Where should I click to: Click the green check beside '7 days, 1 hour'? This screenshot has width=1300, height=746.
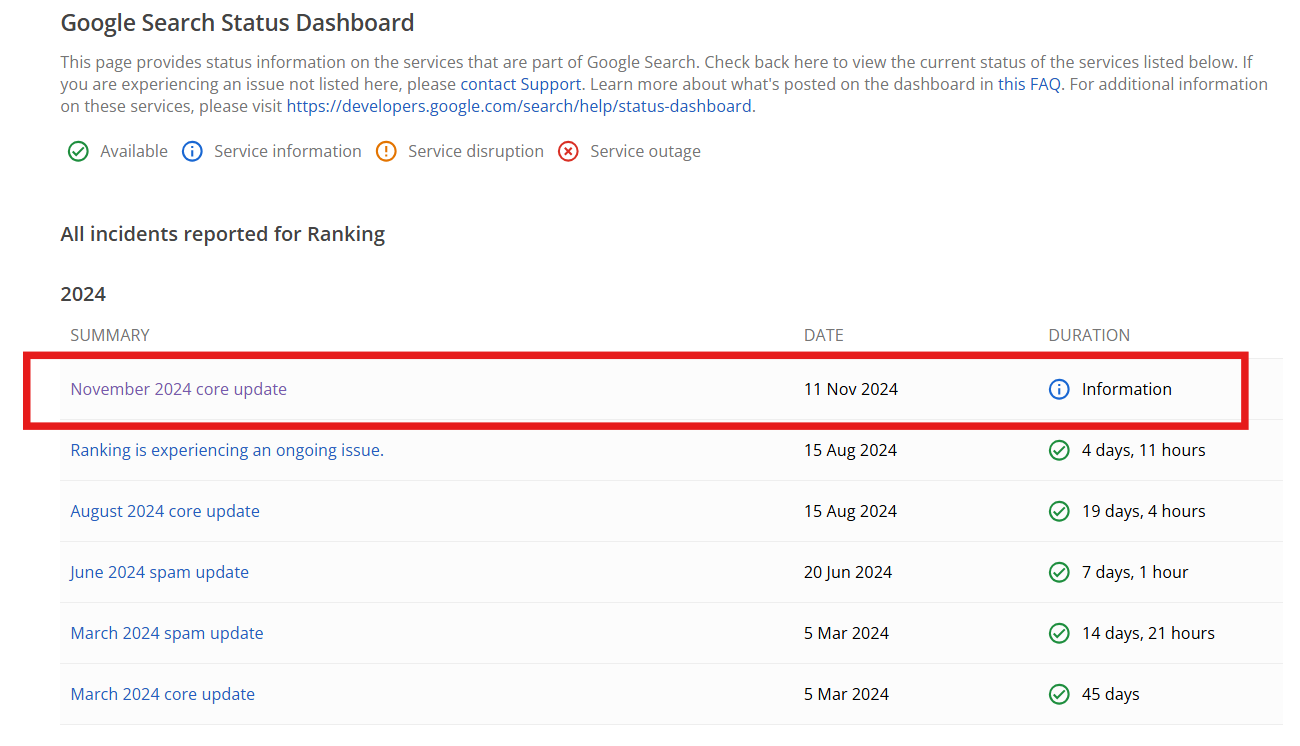pyautogui.click(x=1059, y=572)
